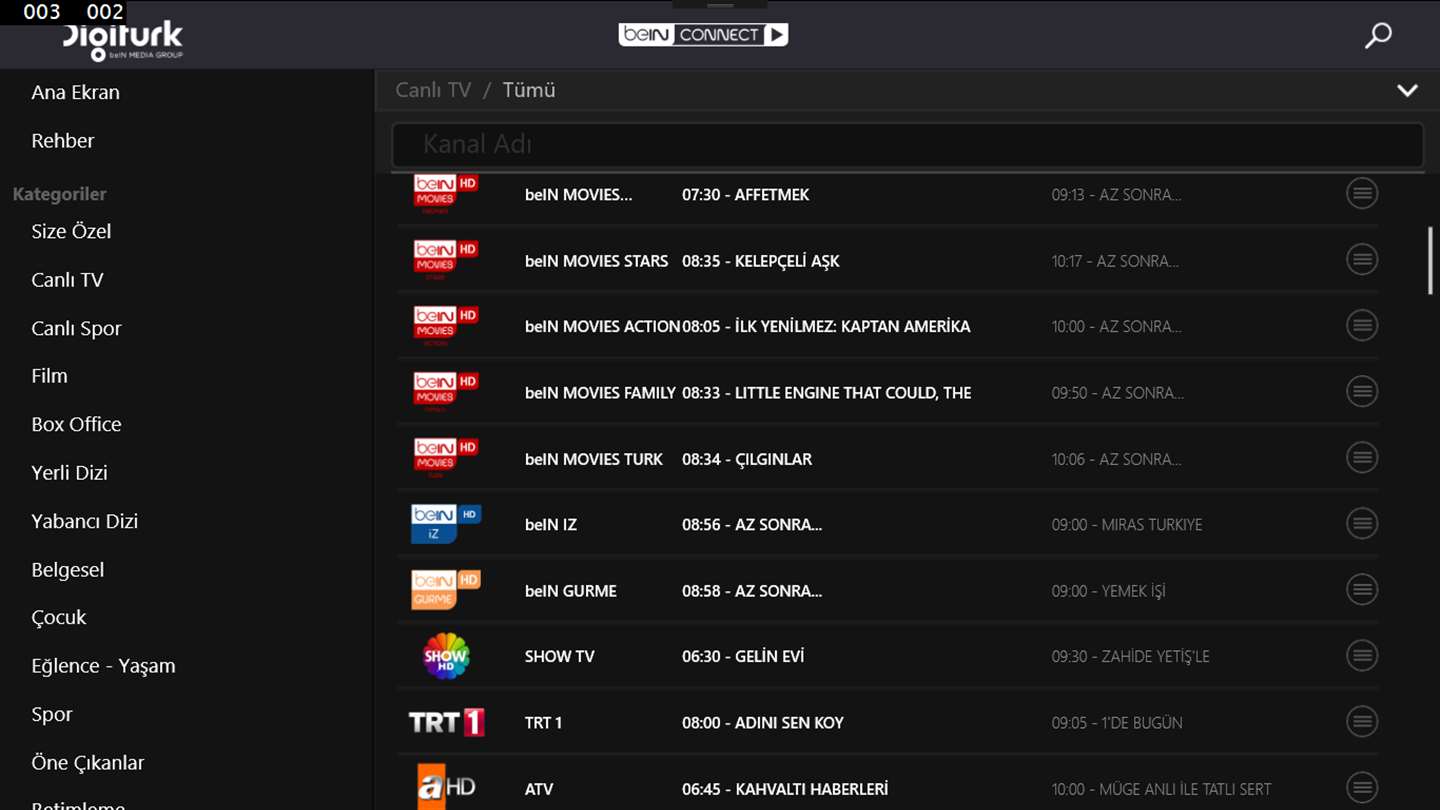1440x810 pixels.
Task: Open options menu for beIN MOVIES FAMILY
Action: click(x=1362, y=392)
